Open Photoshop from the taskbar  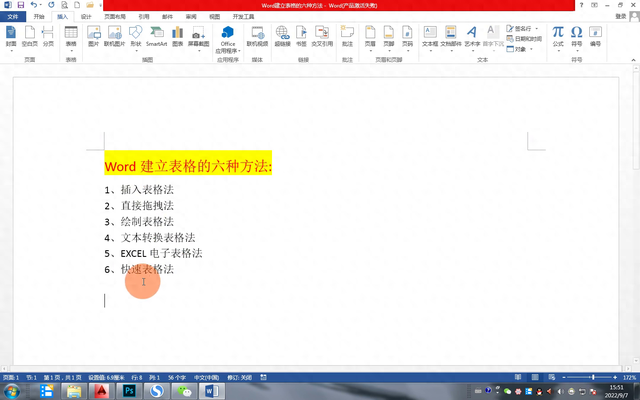pos(129,391)
